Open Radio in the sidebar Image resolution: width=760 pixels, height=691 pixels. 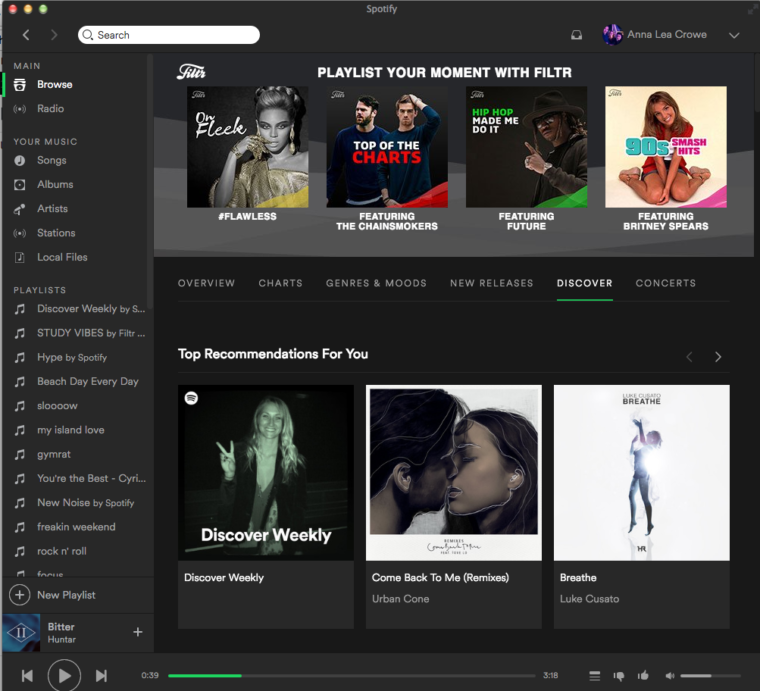(x=50, y=109)
